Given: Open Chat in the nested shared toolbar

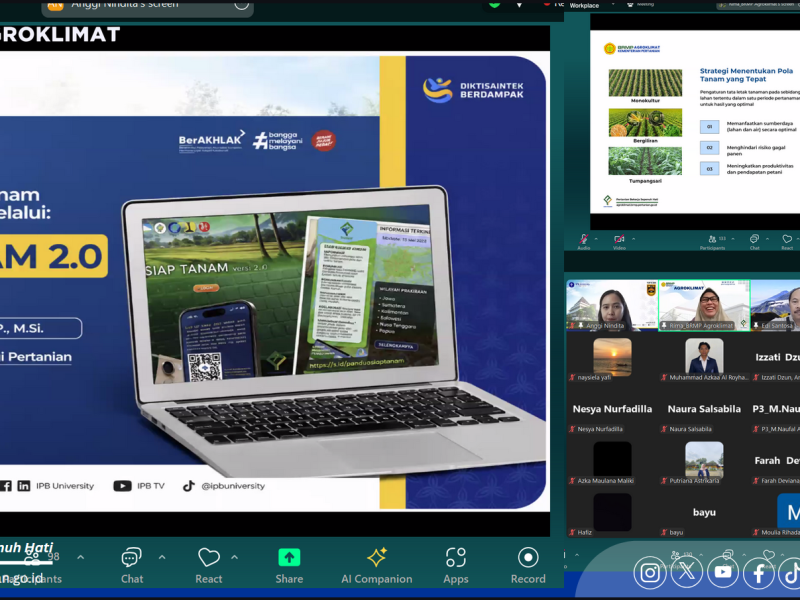Looking at the screenshot, I should (754, 242).
